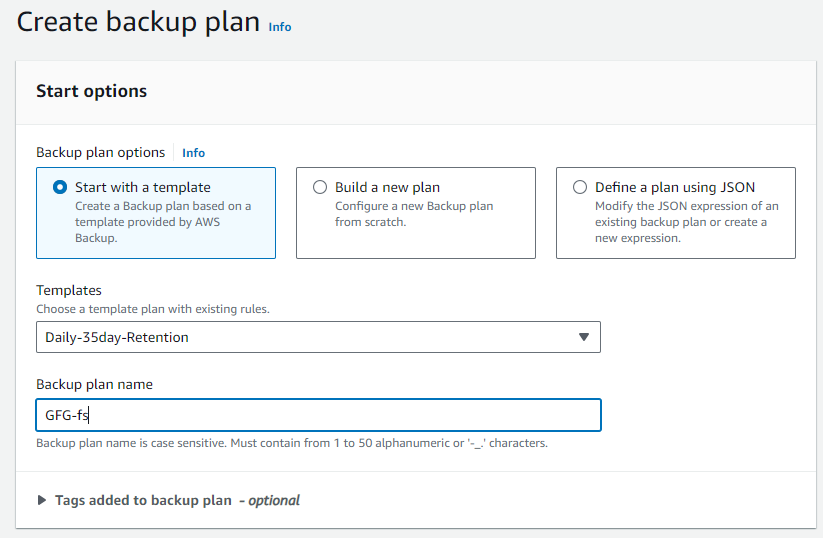This screenshot has width=823, height=538.
Task: Click the "Backup plan options" label
Action: 100,153
